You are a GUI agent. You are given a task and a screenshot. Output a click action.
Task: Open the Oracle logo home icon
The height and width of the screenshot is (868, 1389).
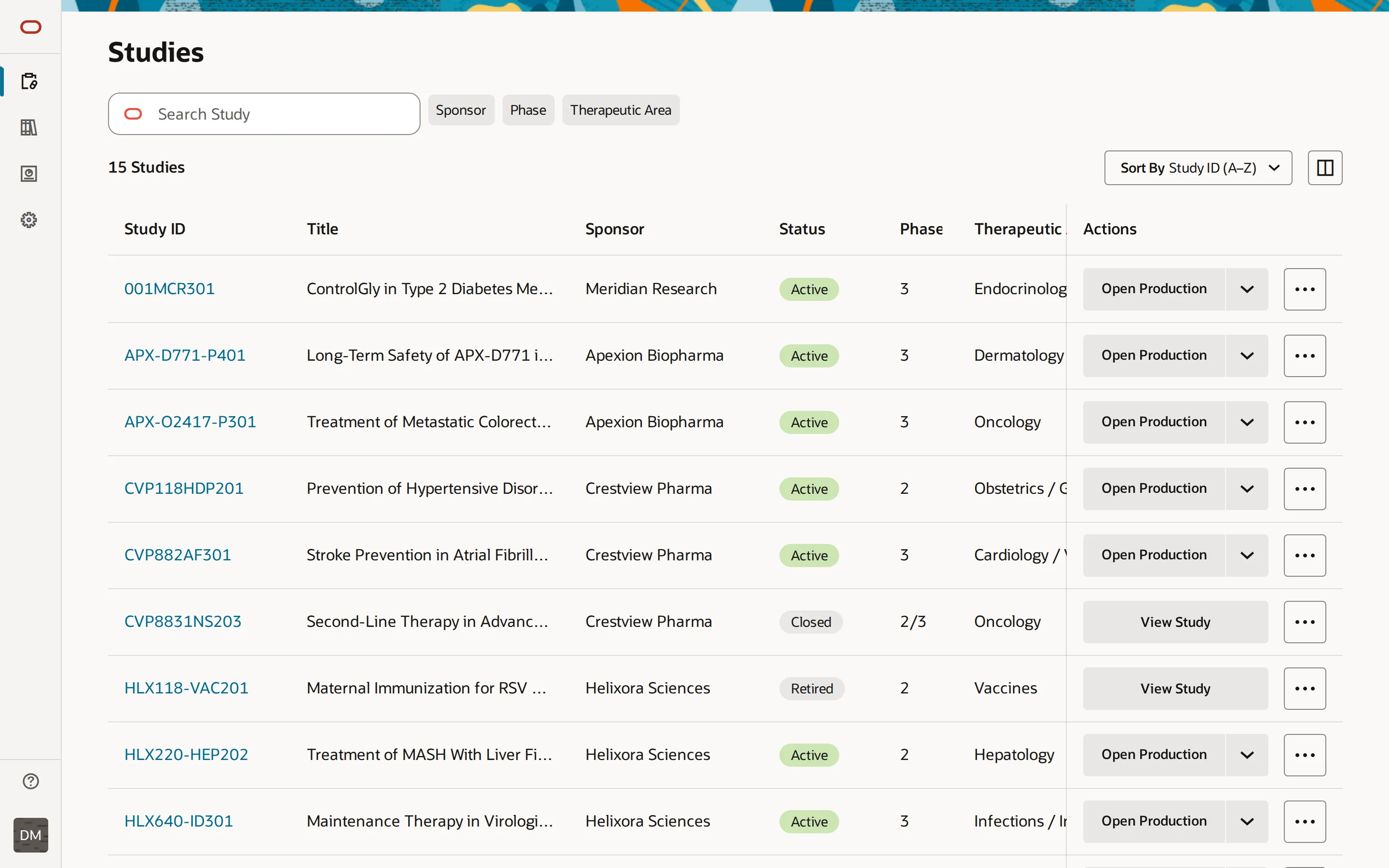[x=30, y=27]
